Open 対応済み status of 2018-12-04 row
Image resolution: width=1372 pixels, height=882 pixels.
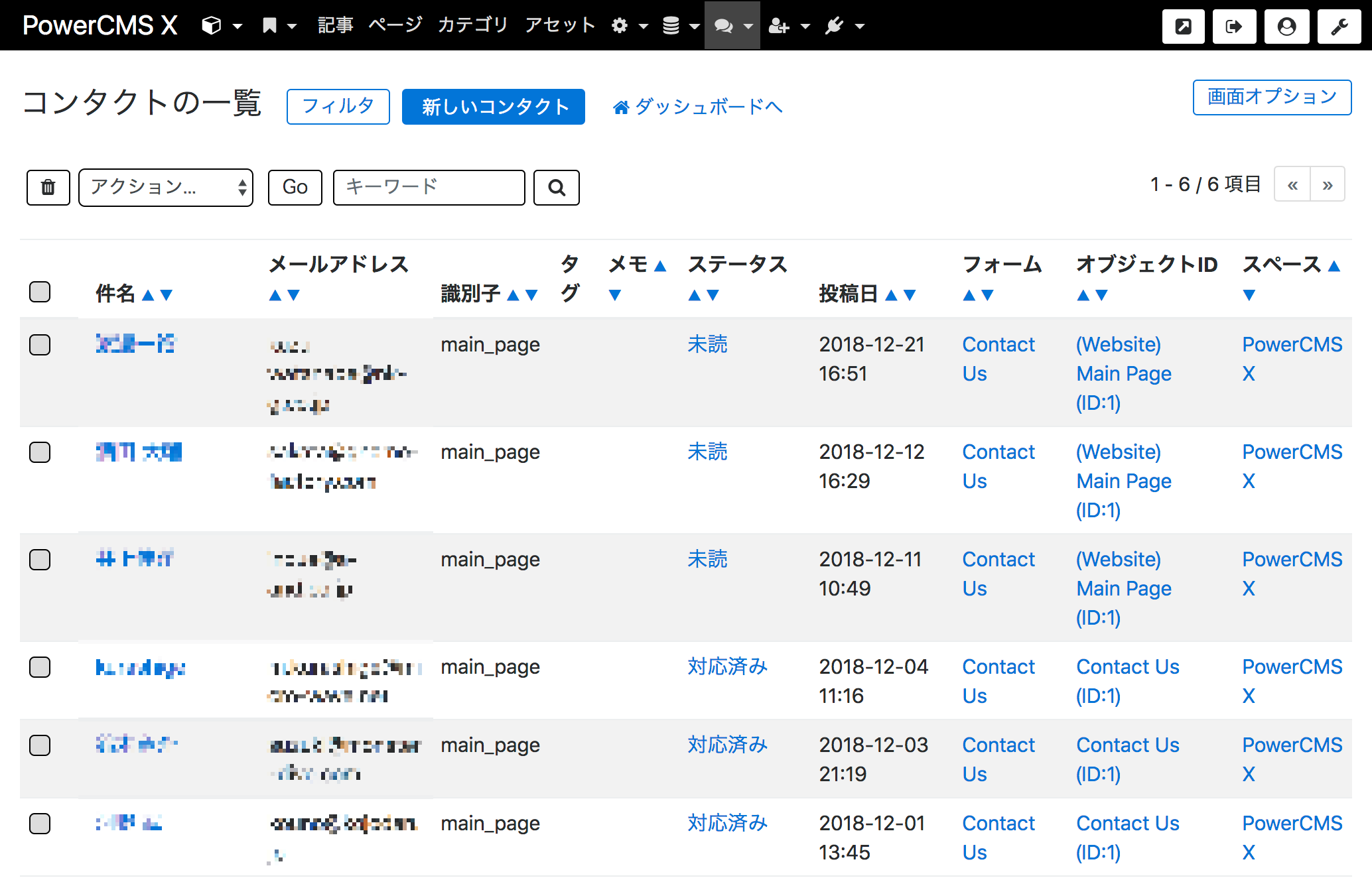point(727,666)
